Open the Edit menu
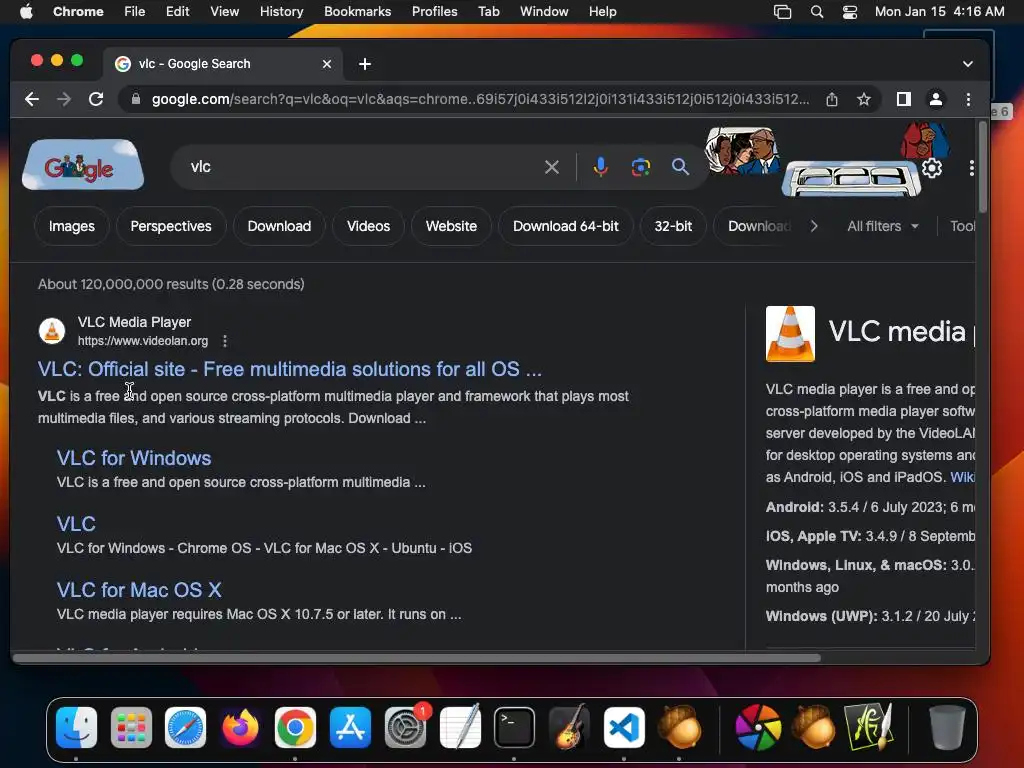The image size is (1024, 768). 177,12
